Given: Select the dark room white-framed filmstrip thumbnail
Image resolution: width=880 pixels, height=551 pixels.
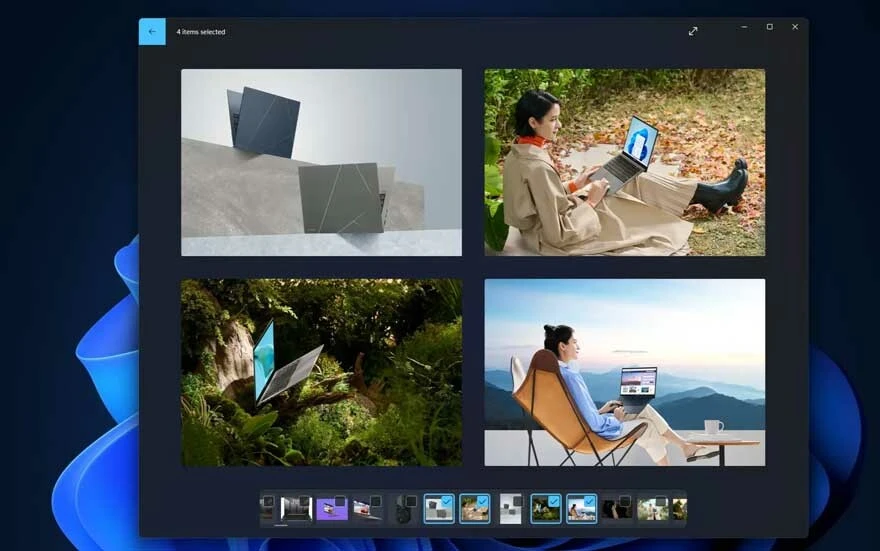Looking at the screenshot, I should (296, 509).
